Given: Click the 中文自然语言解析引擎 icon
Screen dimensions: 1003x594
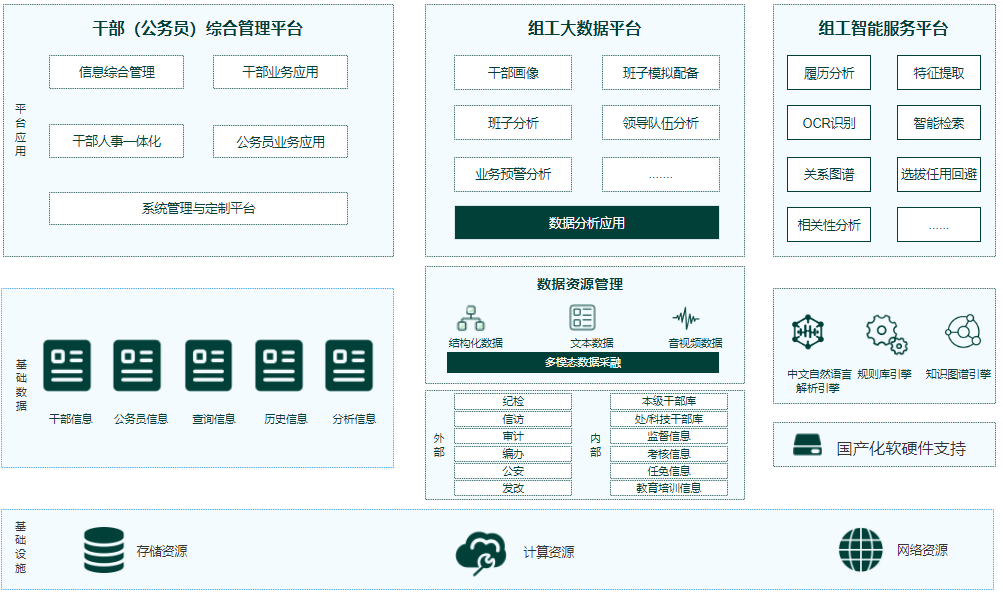Looking at the screenshot, I should coord(806,331).
